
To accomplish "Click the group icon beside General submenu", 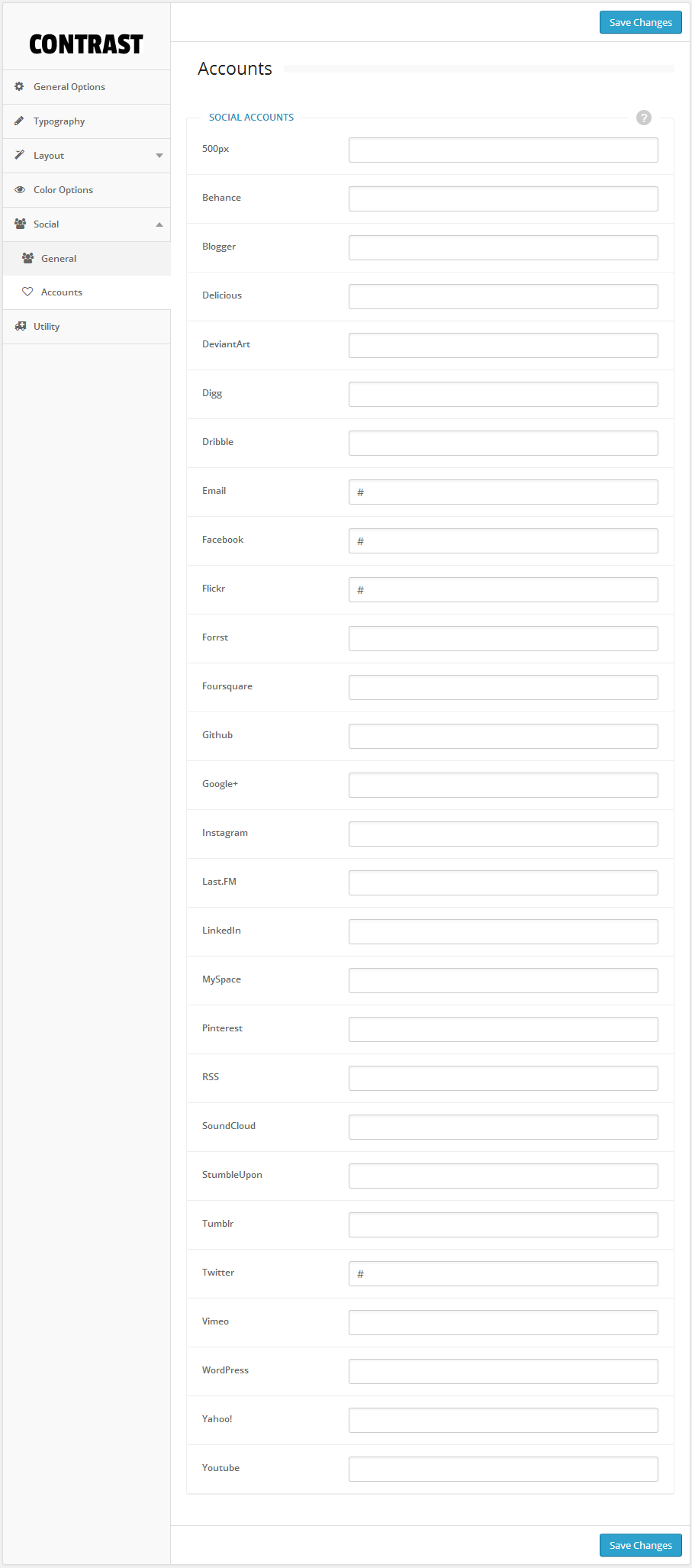I will (x=27, y=258).
